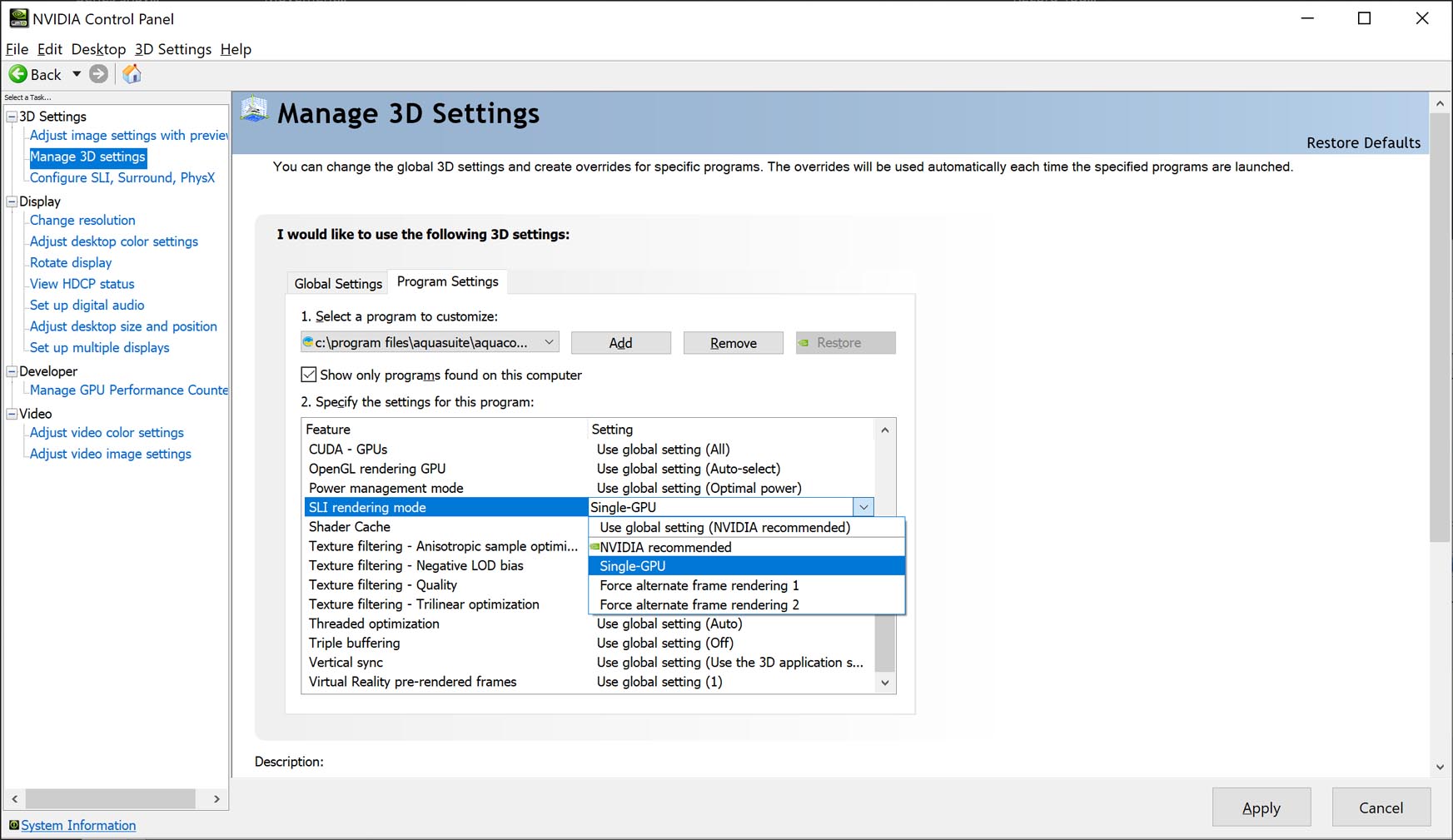Select Force alternate frame rendering 1 option
The width and height of the screenshot is (1453, 840).
click(699, 585)
